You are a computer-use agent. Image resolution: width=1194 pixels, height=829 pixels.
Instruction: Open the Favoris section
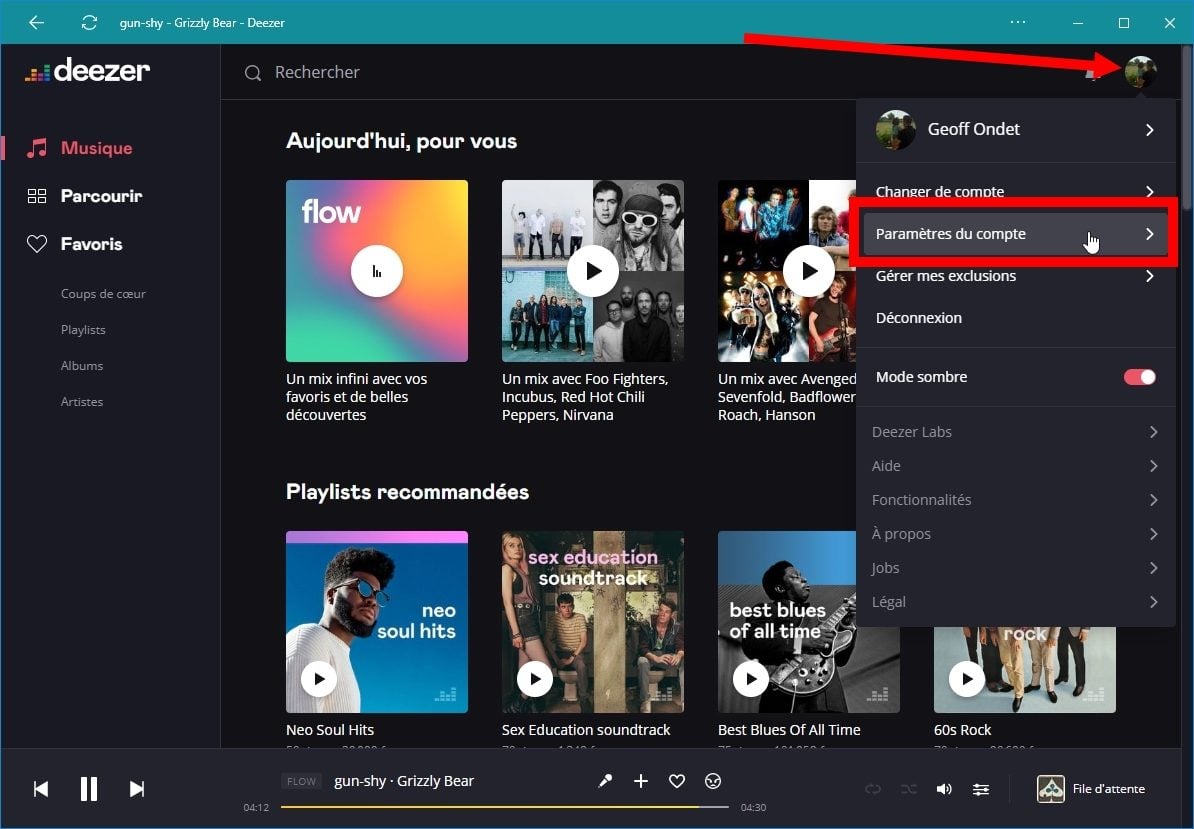(x=91, y=244)
